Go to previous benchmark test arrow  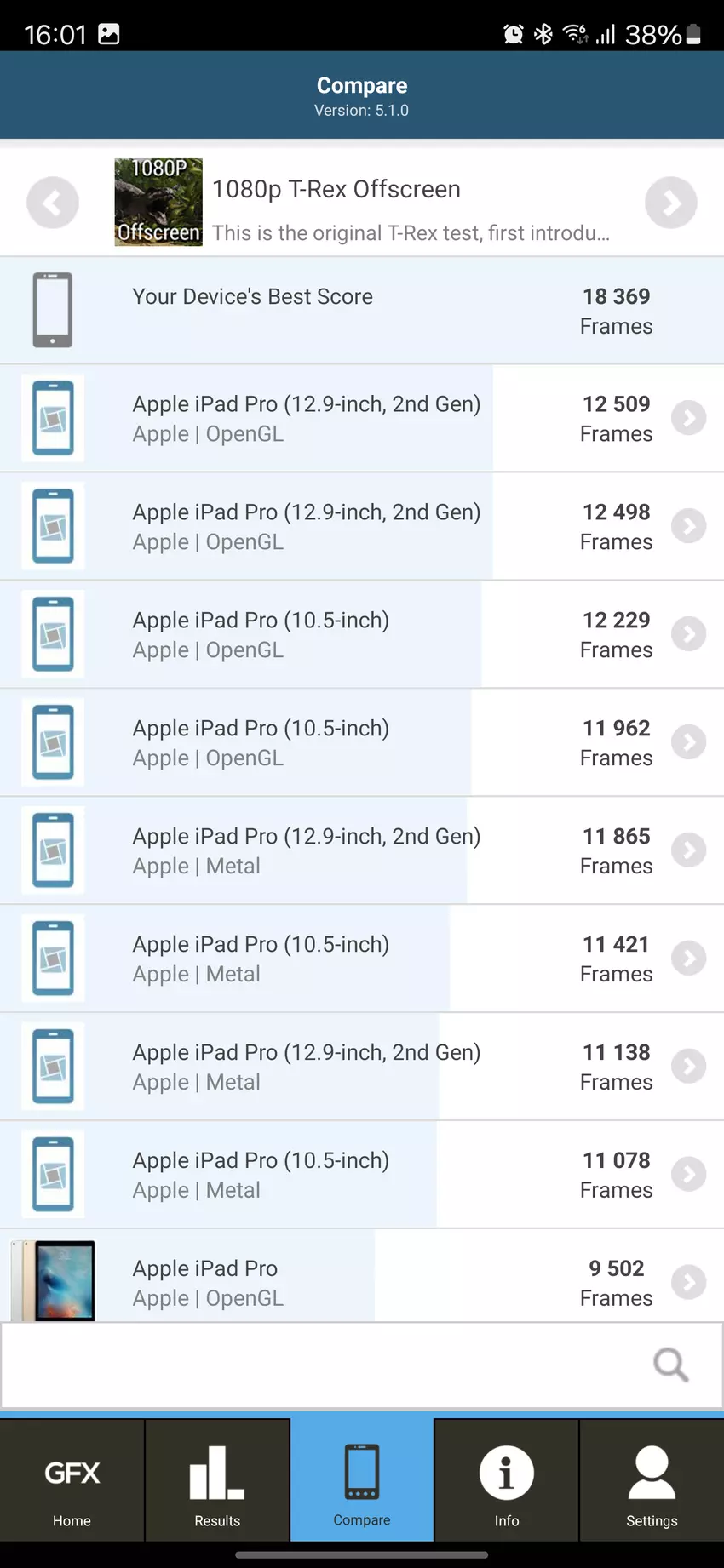(x=53, y=203)
